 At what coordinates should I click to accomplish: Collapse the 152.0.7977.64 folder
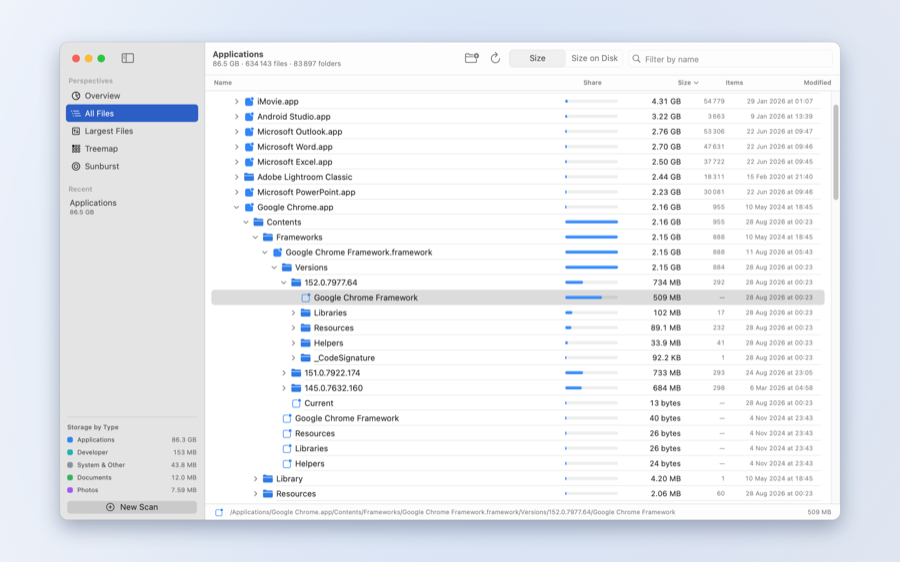click(x=284, y=282)
